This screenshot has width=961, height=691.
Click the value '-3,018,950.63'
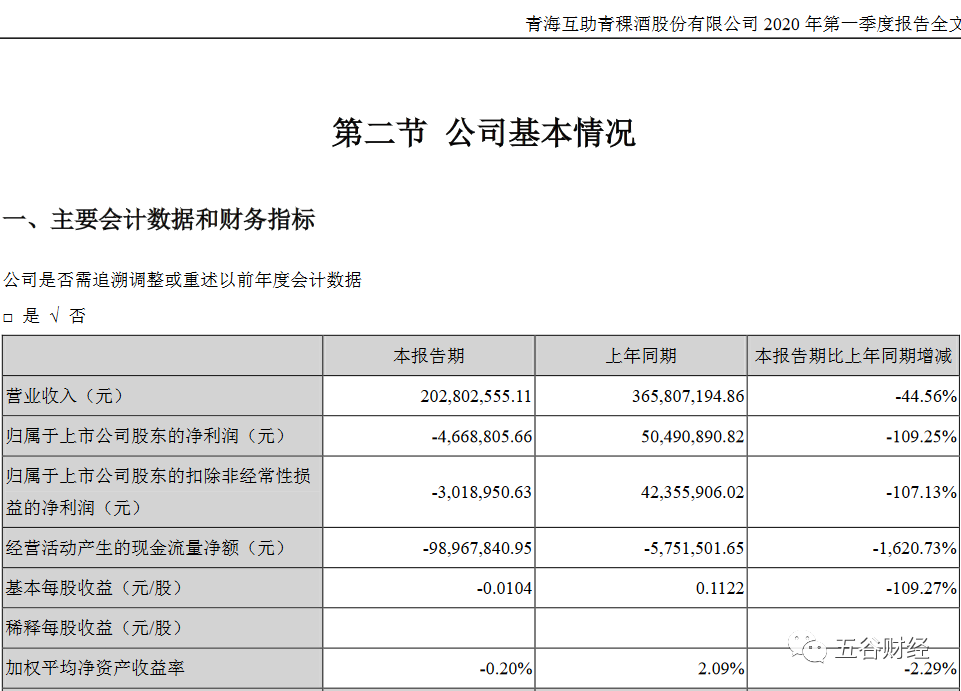[x=482, y=492]
